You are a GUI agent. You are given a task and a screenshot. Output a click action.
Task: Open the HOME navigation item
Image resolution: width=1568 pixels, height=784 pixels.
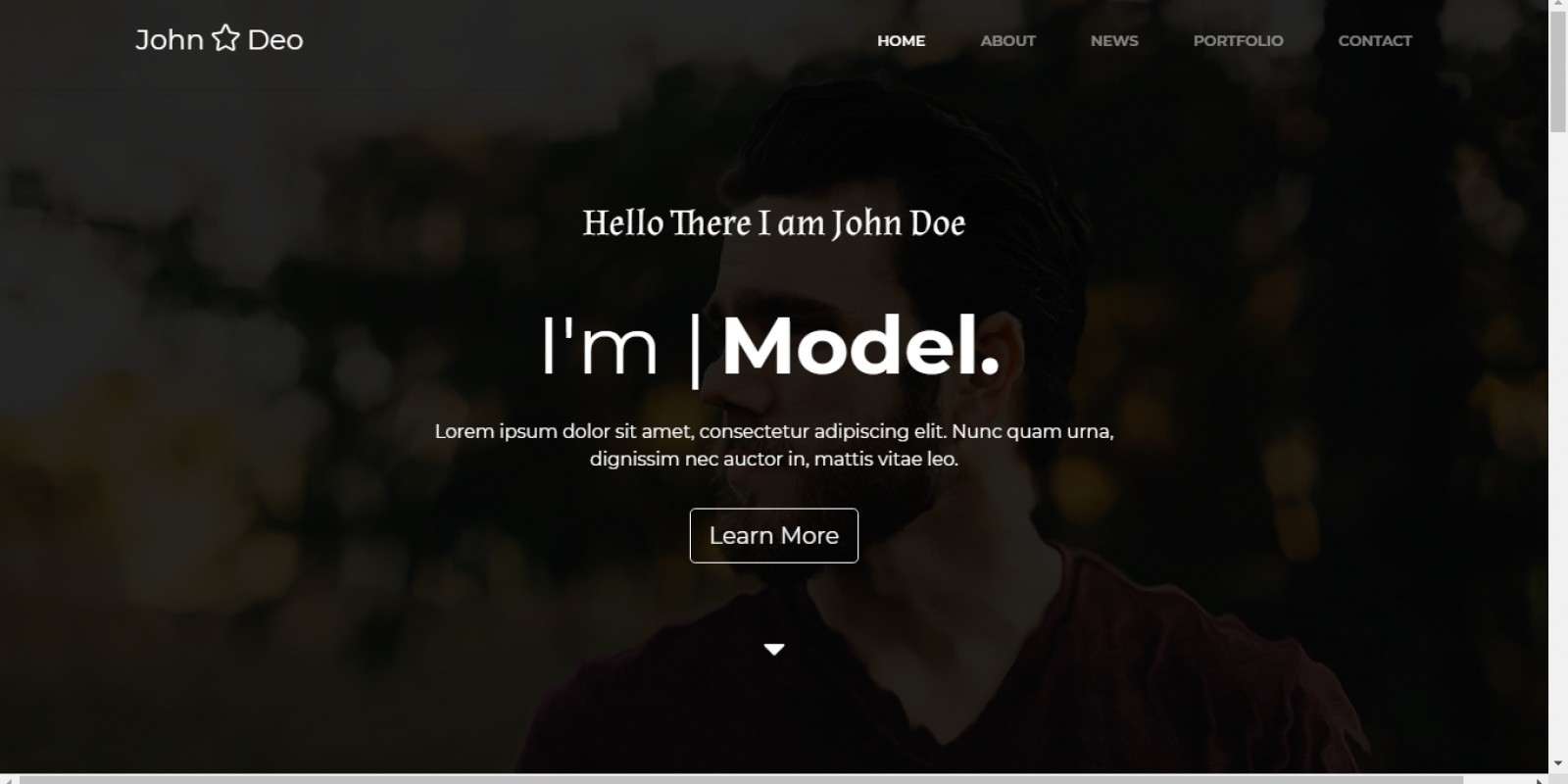(x=901, y=40)
